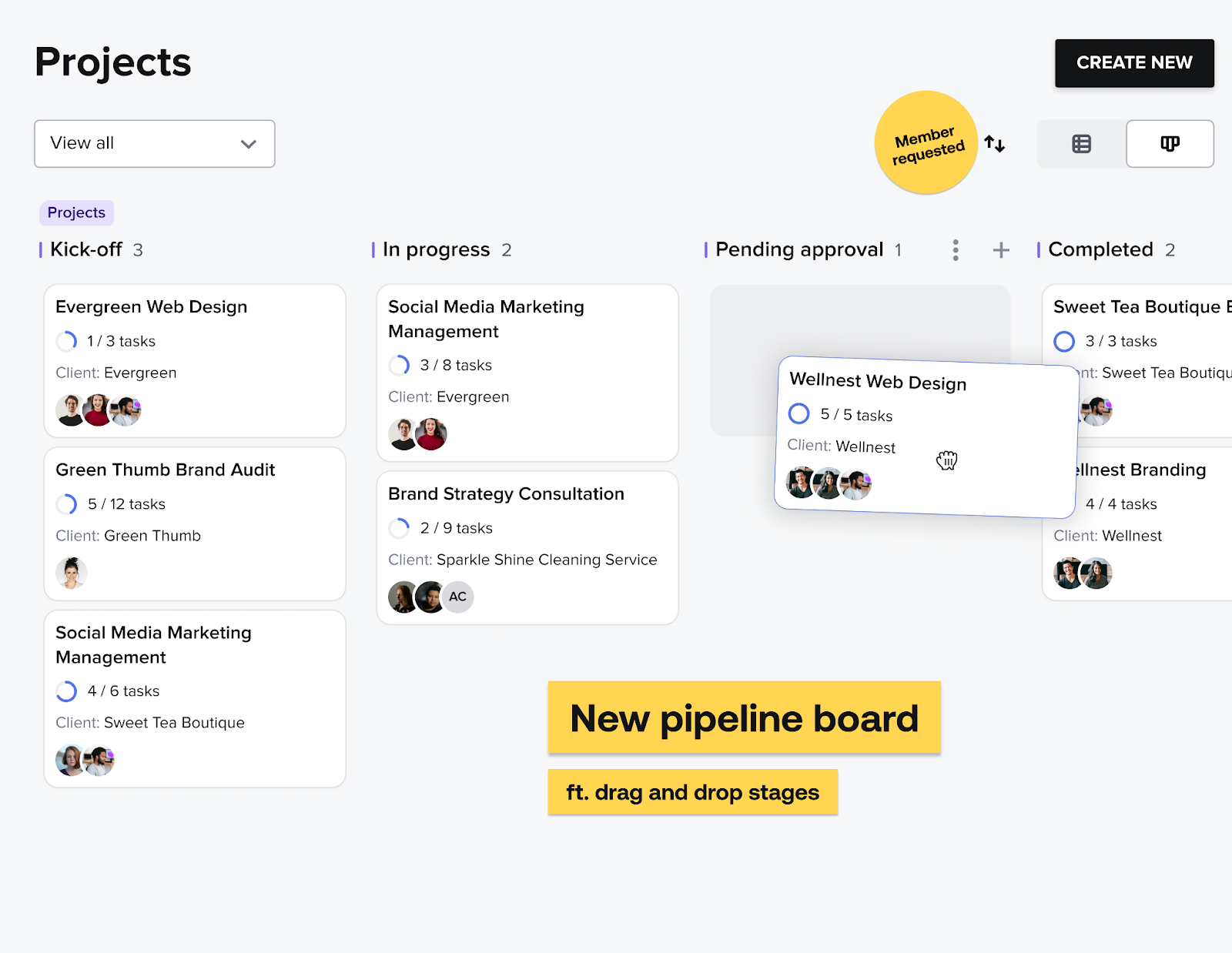The height and width of the screenshot is (953, 1232).
Task: Click the View all dropdown chevron
Action: click(248, 144)
